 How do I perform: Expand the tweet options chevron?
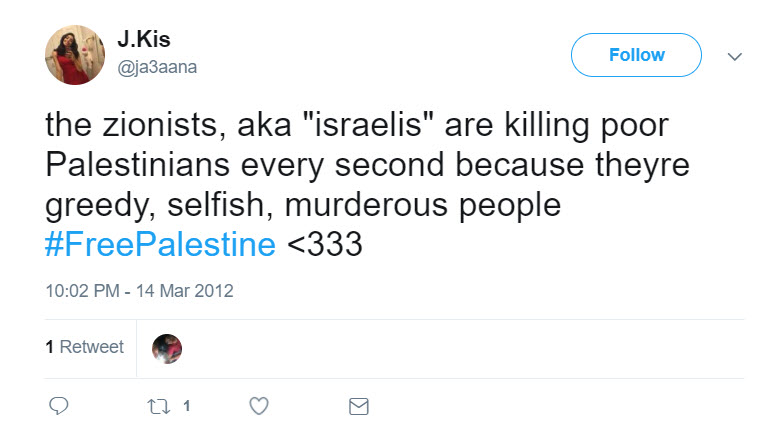coord(735,56)
